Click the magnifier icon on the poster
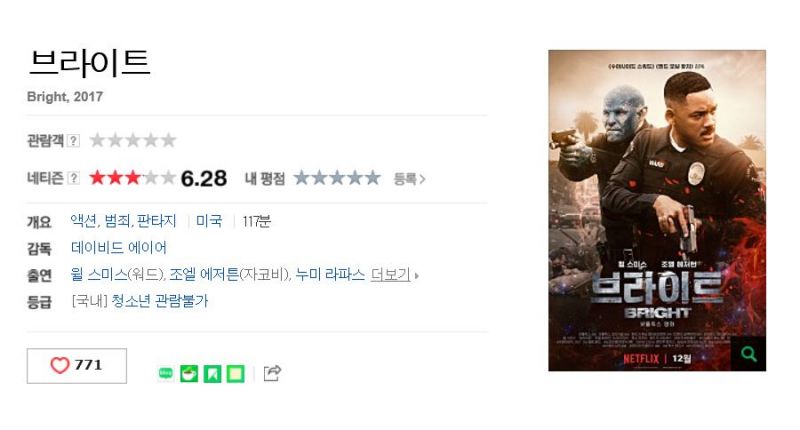Image resolution: width=800 pixels, height=430 pixels. click(x=748, y=353)
